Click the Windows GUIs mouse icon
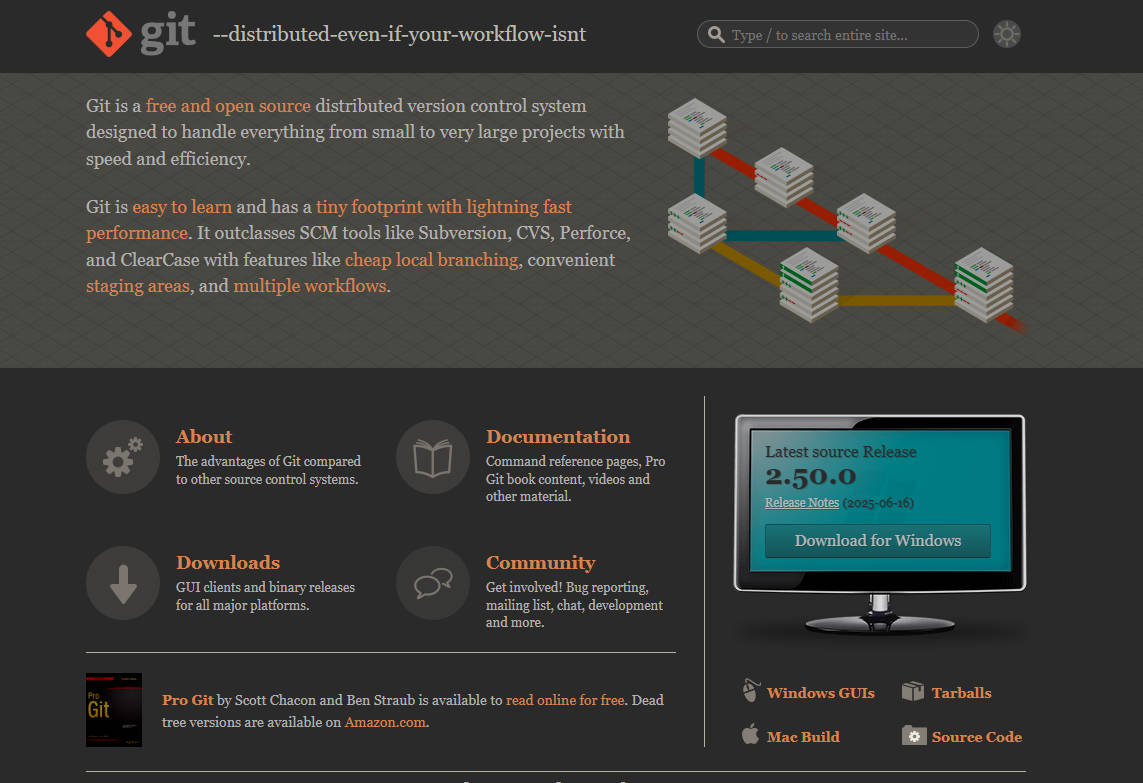The width and height of the screenshot is (1143, 783). tap(751, 690)
